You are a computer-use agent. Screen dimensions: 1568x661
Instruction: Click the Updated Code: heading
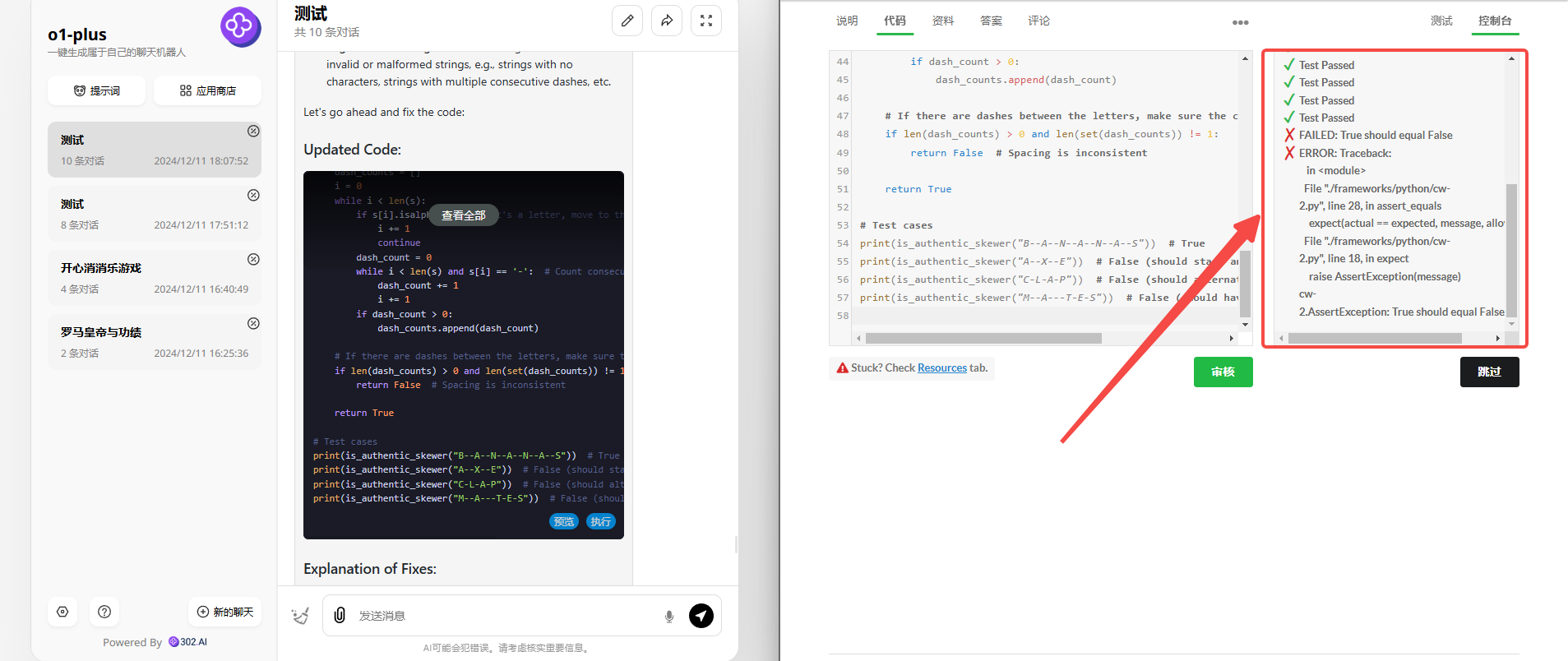352,149
